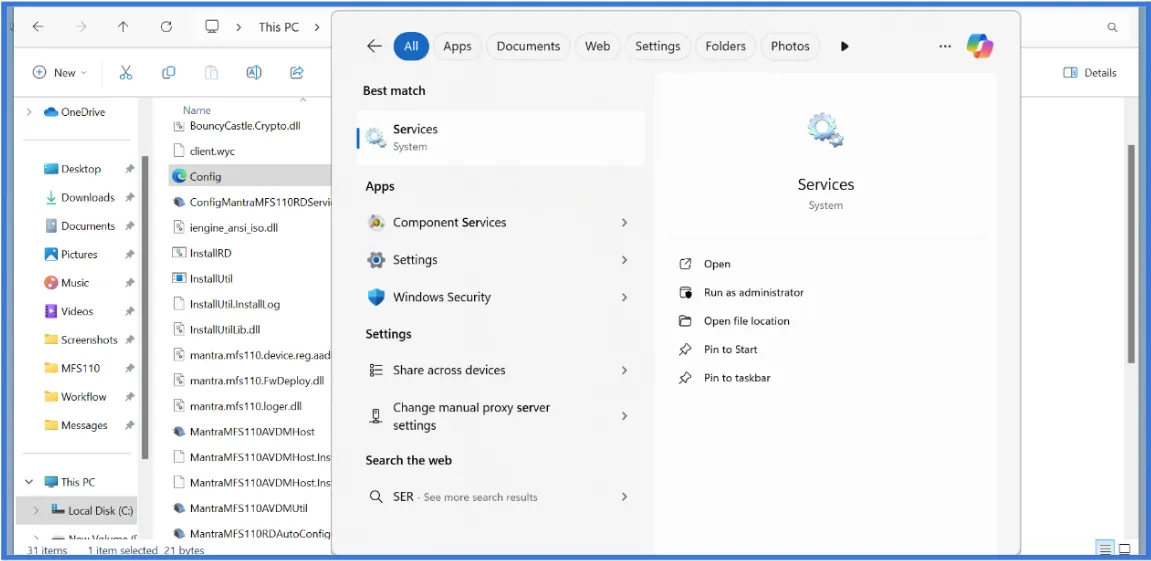
Task: Collapse the This PC tree node
Action: [29, 482]
